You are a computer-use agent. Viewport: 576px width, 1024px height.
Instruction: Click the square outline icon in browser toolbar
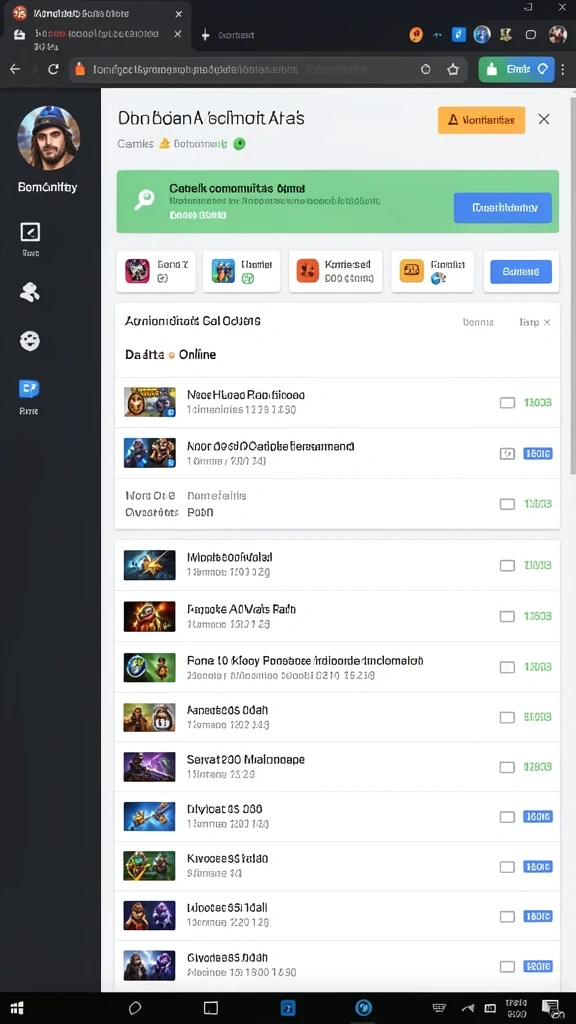click(530, 35)
